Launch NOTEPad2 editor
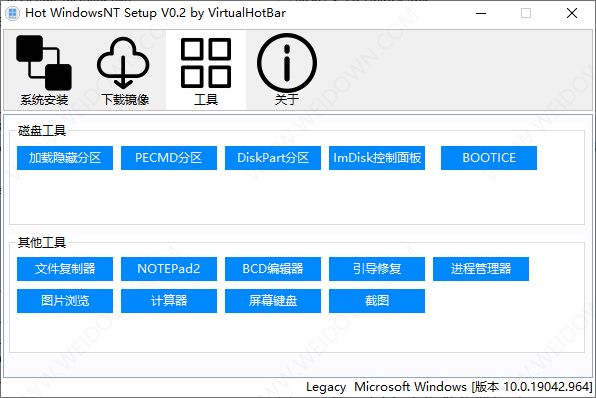596x398 pixels. (169, 269)
